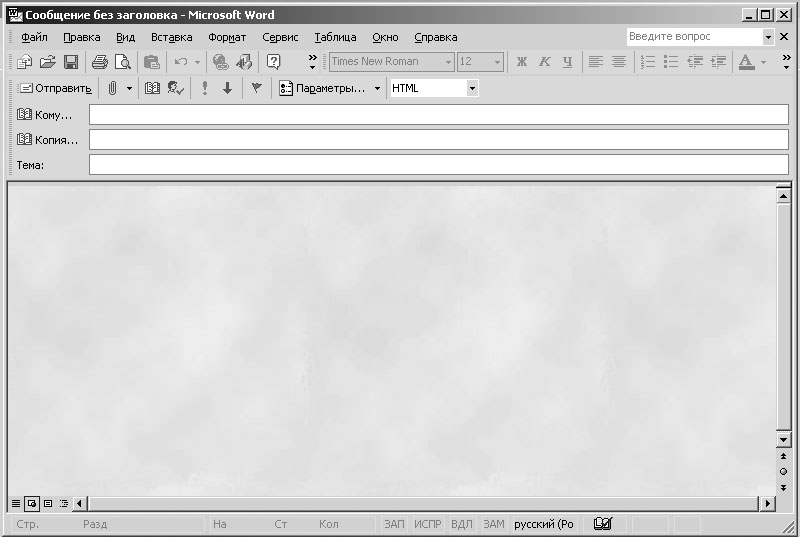Open the address book icon

click(x=153, y=88)
